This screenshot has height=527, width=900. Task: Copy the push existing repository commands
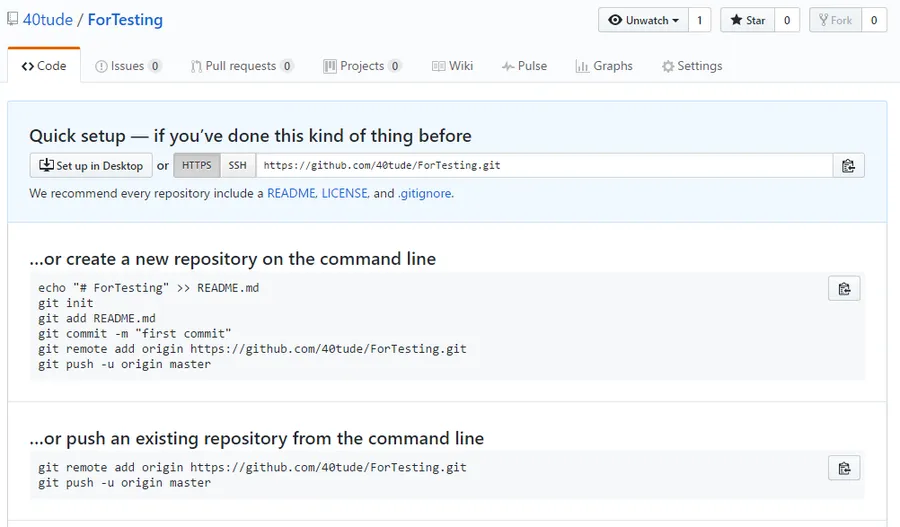[x=844, y=468]
